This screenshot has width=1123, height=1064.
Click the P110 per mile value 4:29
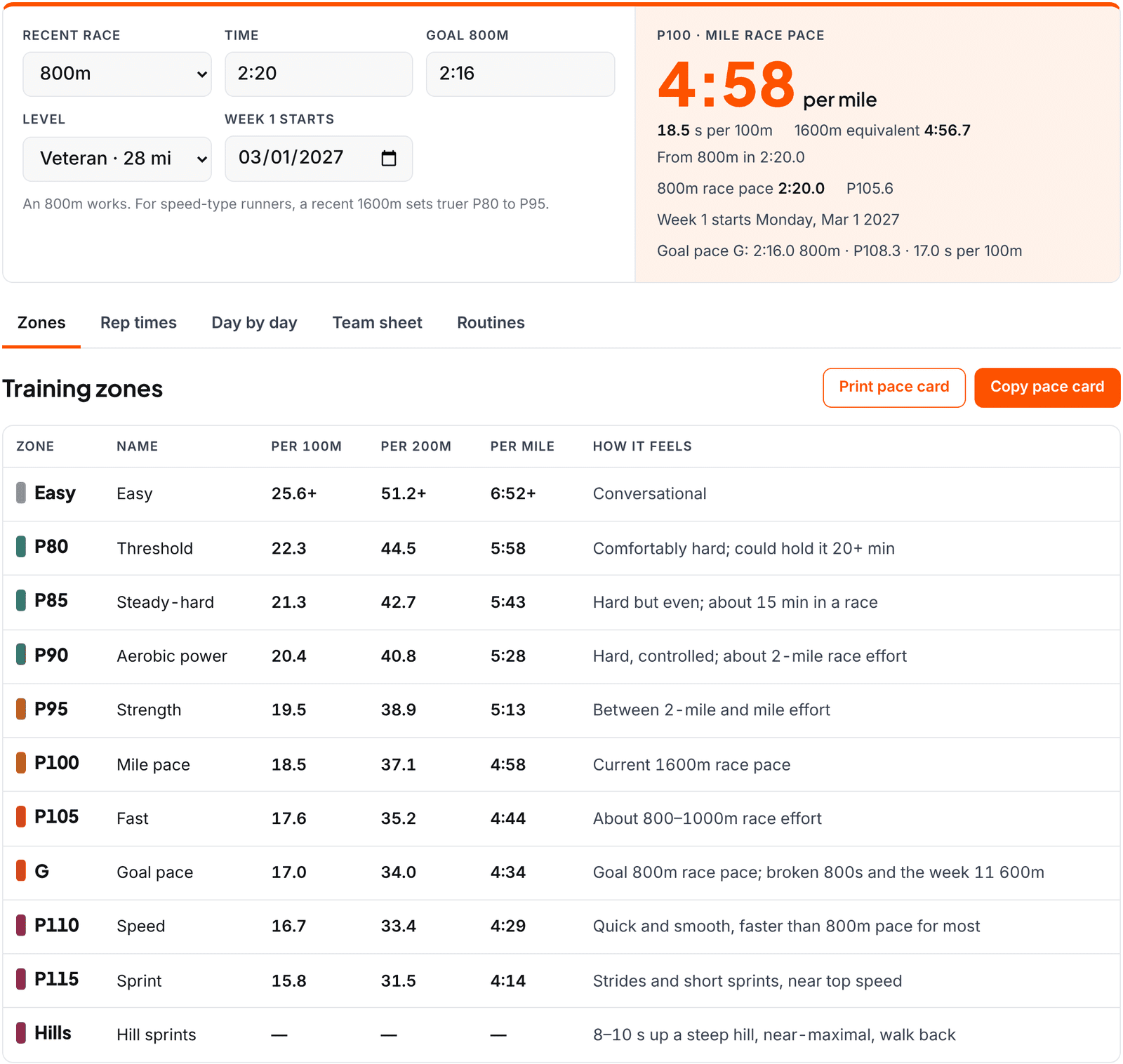[508, 926]
